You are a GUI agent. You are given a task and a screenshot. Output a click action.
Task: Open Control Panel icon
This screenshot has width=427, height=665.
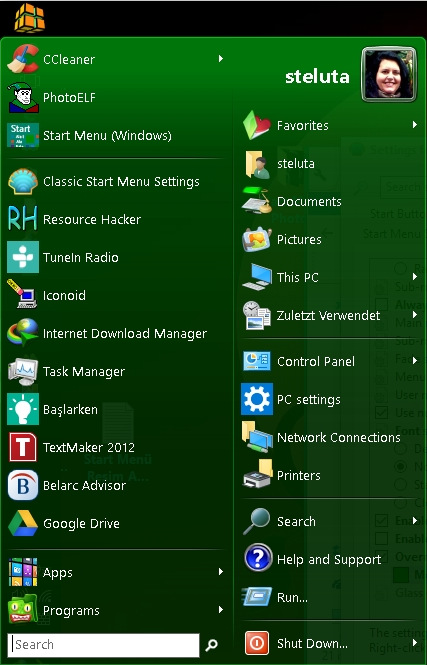pyautogui.click(x=257, y=361)
